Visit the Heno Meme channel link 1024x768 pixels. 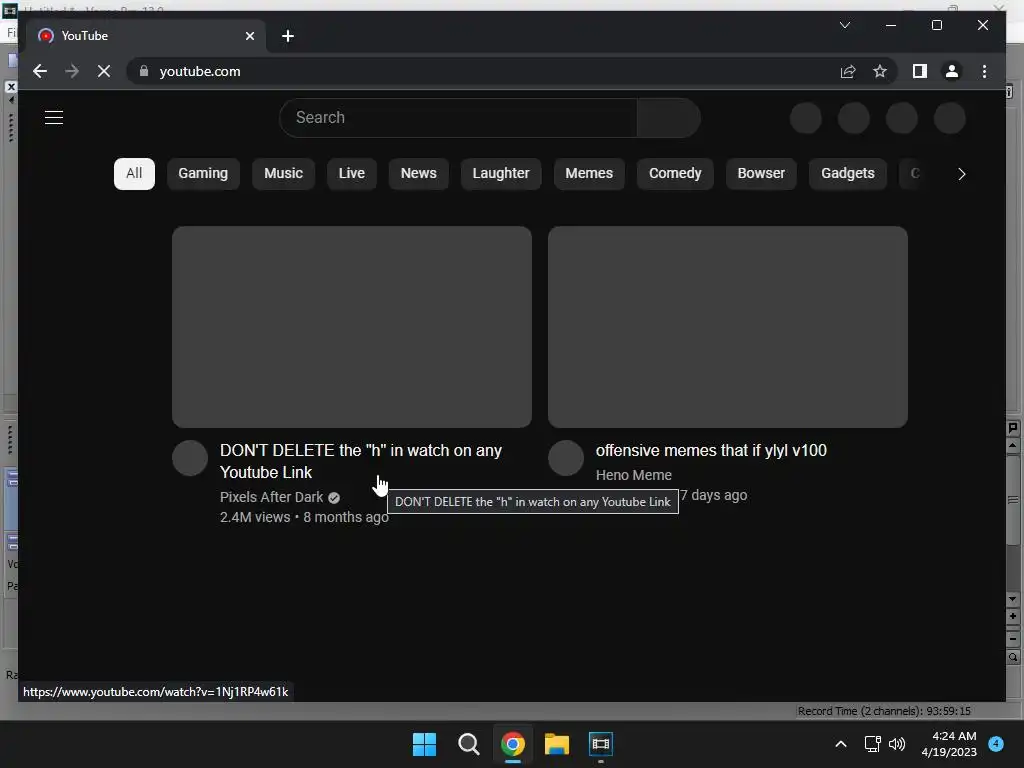633,475
